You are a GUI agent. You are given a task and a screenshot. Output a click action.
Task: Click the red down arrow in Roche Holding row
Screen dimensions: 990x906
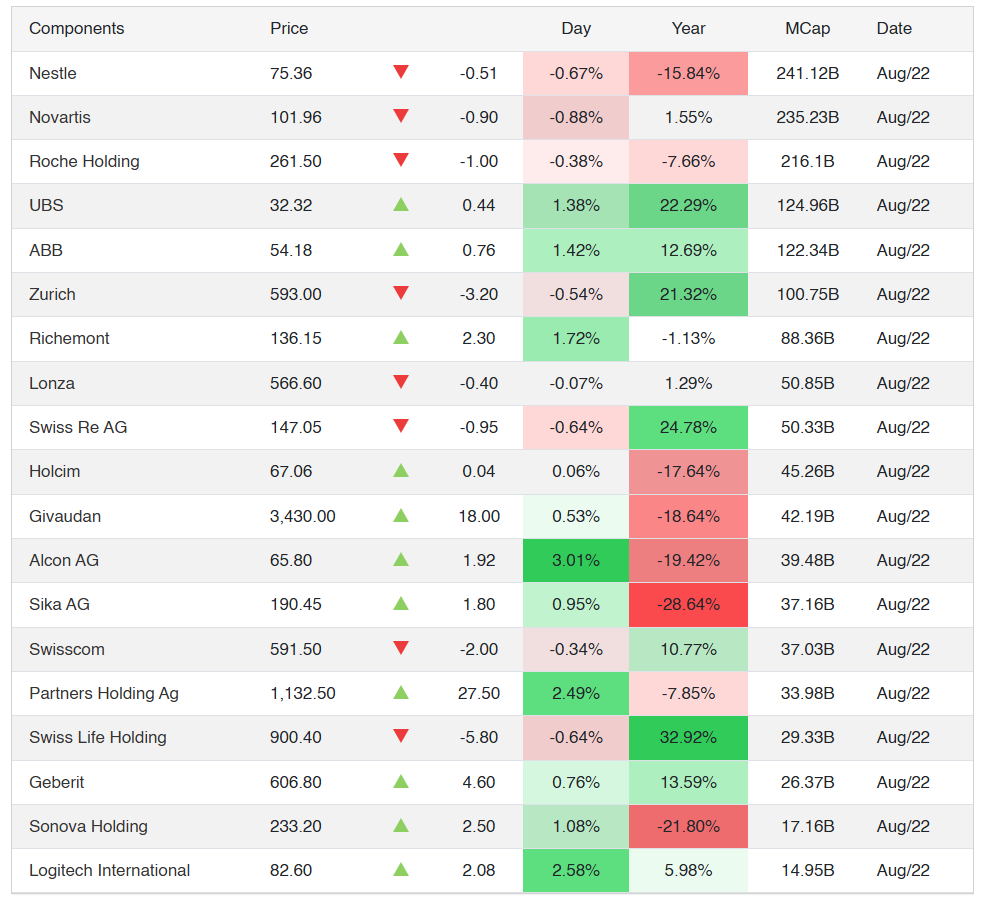401,160
